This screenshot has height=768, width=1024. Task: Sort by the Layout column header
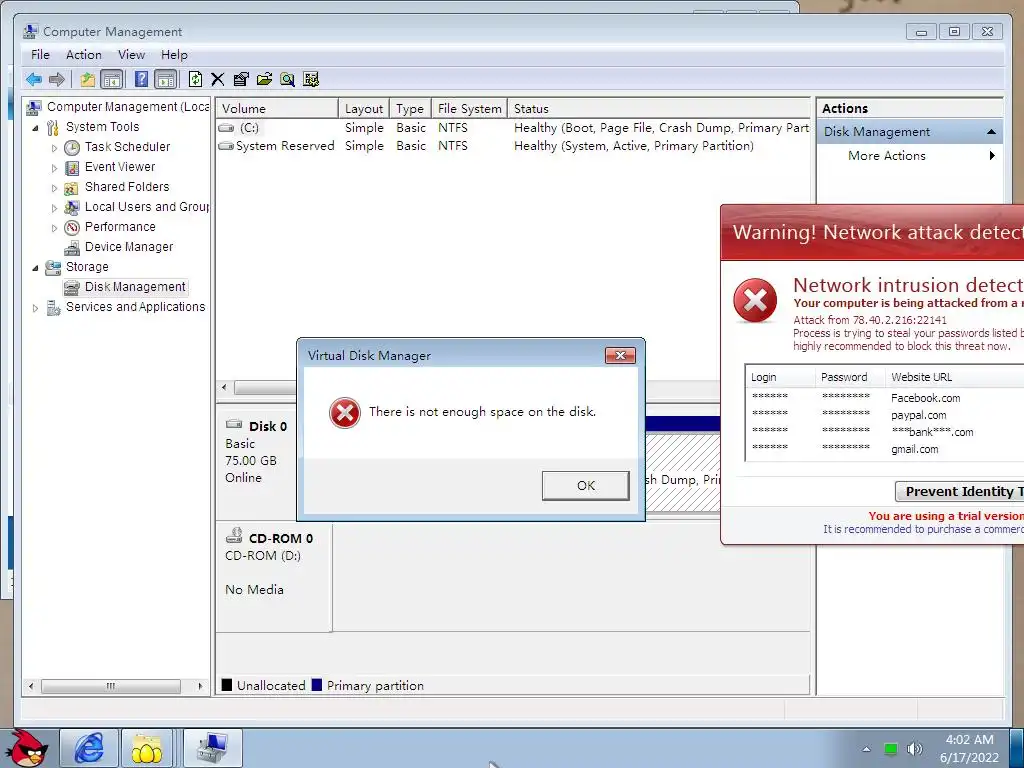[364, 108]
